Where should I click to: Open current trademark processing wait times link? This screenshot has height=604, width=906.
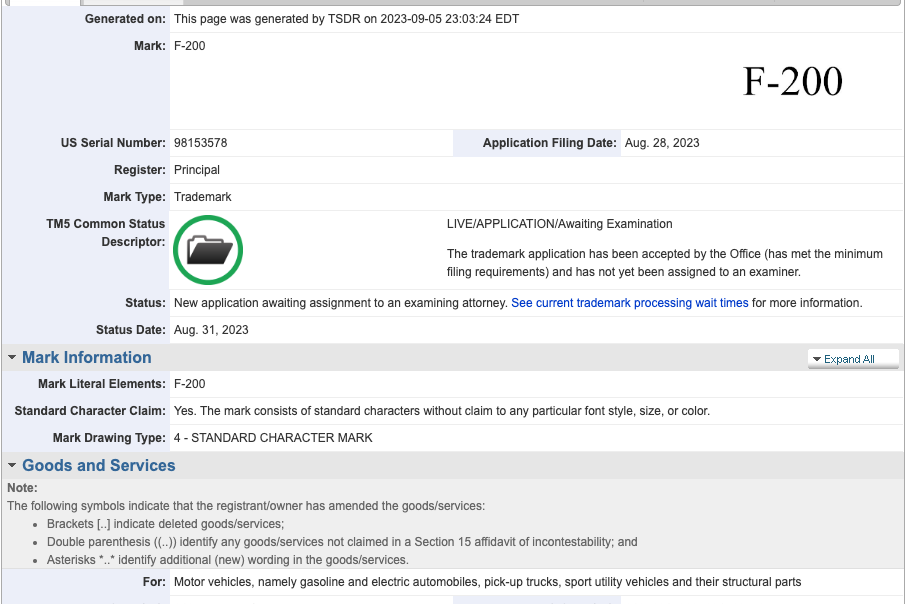tap(629, 303)
